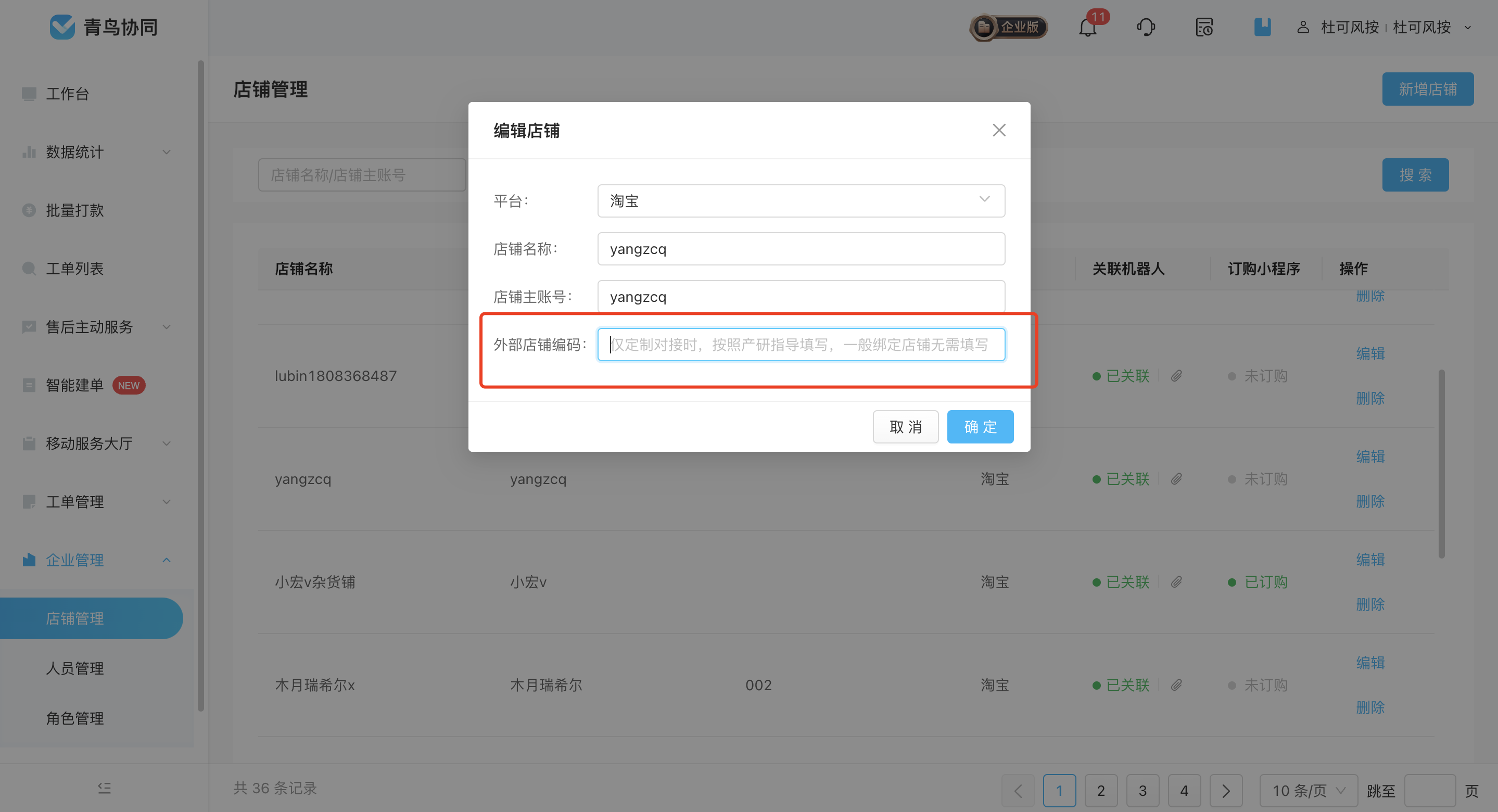This screenshot has width=1498, height=812.
Task: Click the customer service headset icon
Action: (1146, 27)
